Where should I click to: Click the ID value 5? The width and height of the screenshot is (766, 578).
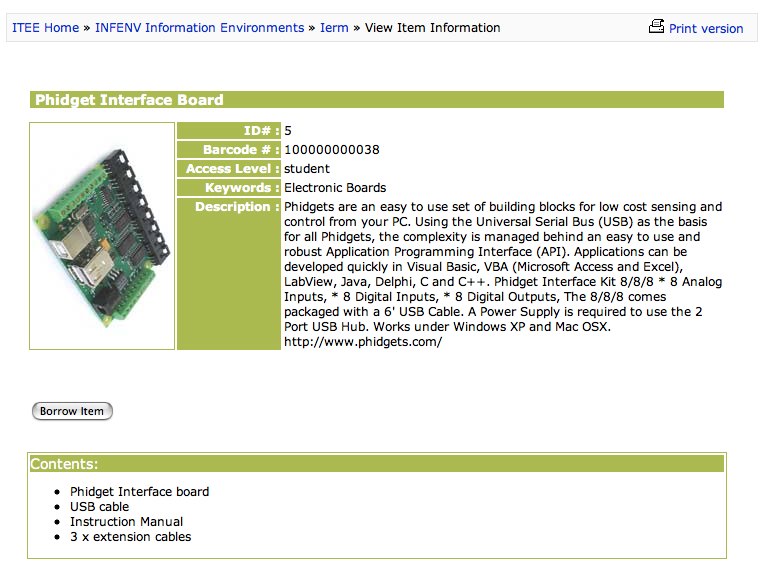288,130
